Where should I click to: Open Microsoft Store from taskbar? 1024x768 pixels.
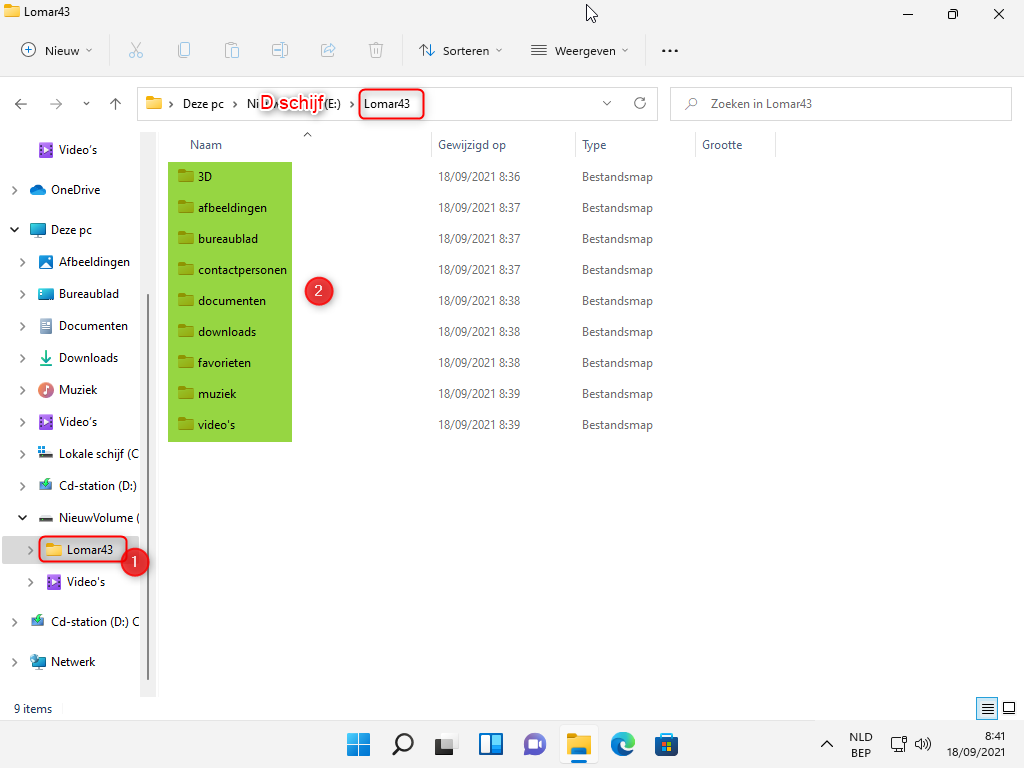point(666,744)
